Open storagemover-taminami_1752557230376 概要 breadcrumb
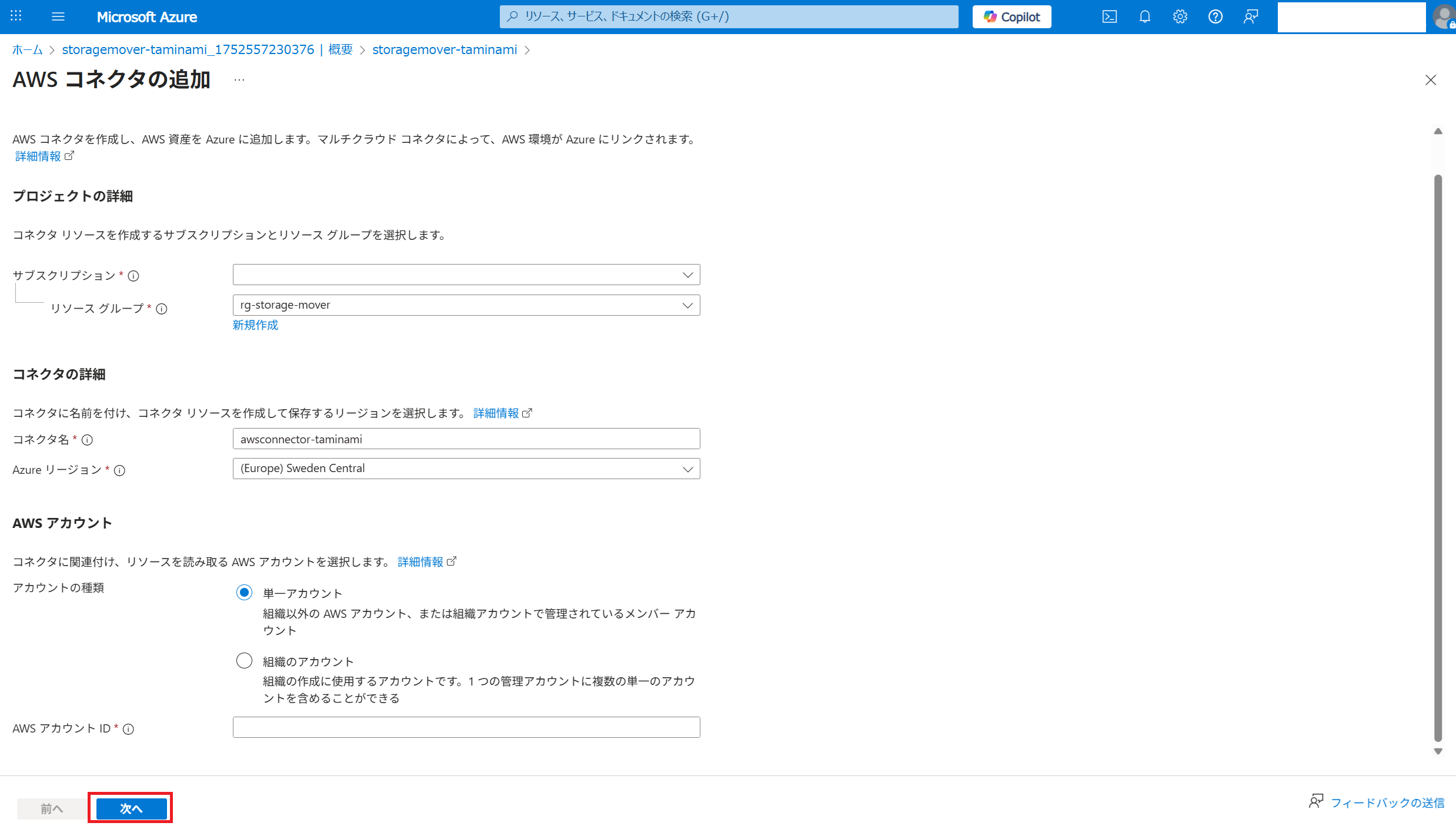This screenshot has width=1456, height=826. [x=207, y=50]
